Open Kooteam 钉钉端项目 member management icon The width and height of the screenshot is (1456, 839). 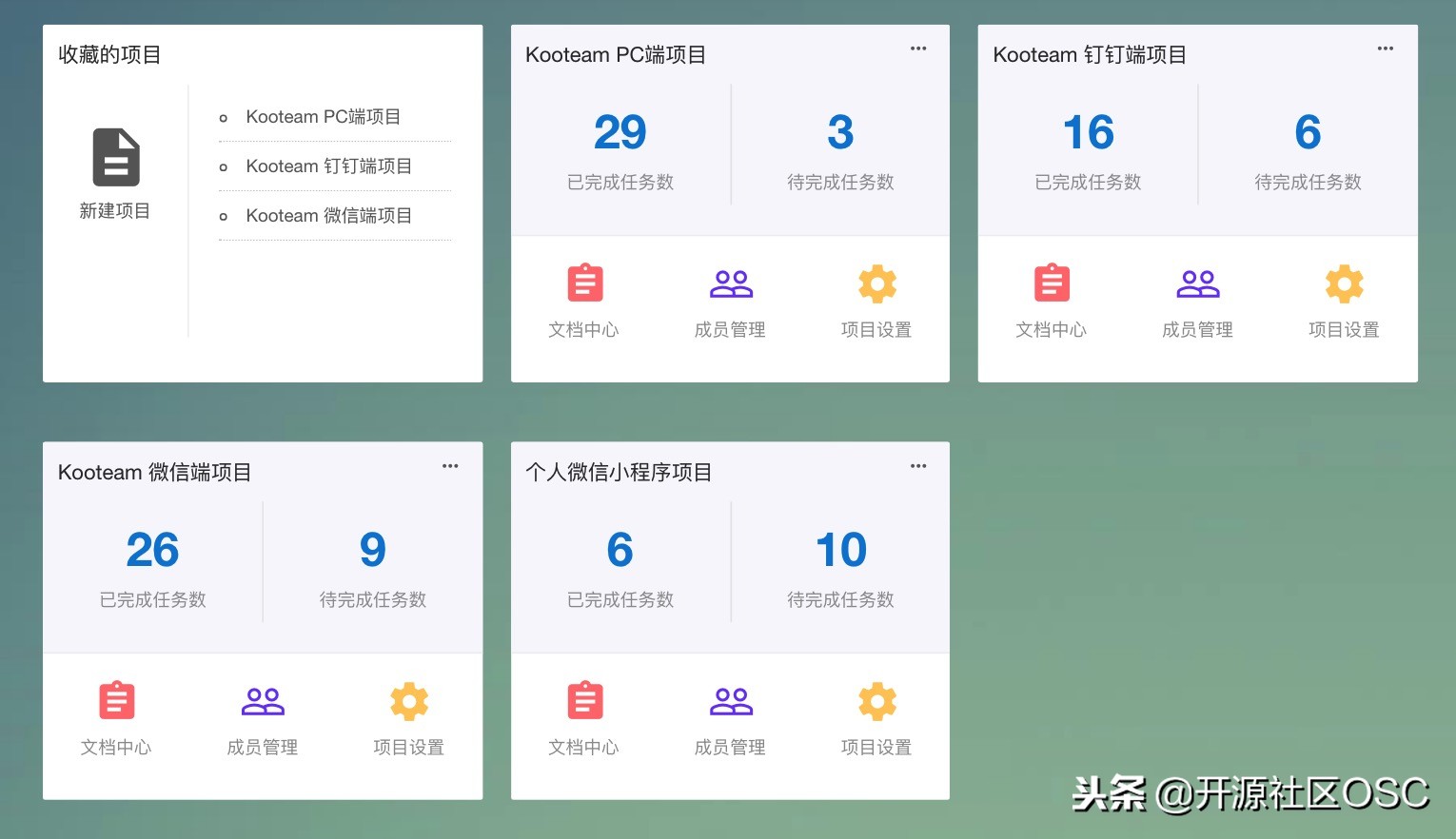[1198, 283]
